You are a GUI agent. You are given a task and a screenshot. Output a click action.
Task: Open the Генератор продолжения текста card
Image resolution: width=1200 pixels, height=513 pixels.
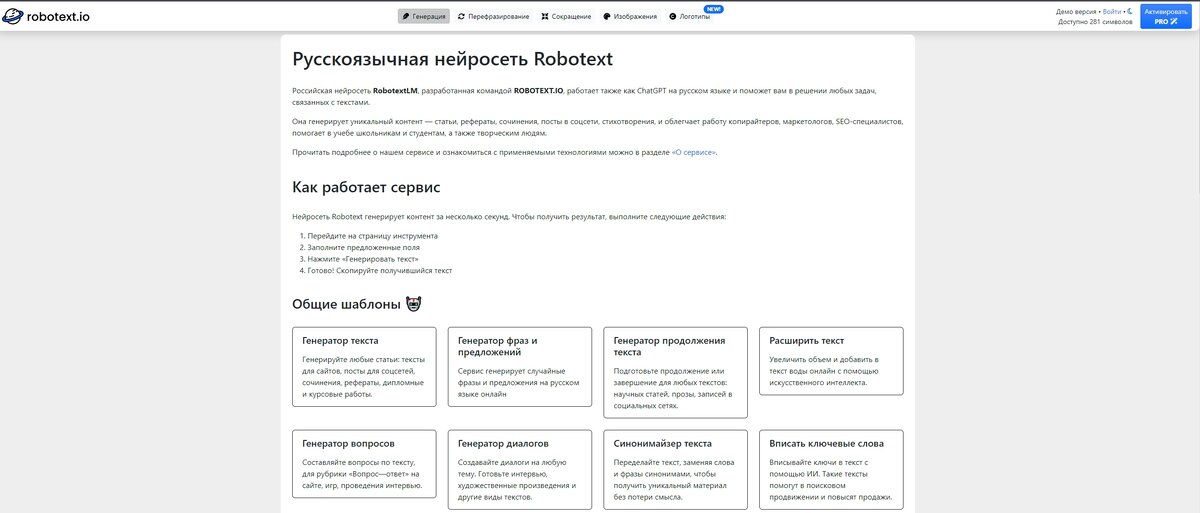click(x=676, y=373)
